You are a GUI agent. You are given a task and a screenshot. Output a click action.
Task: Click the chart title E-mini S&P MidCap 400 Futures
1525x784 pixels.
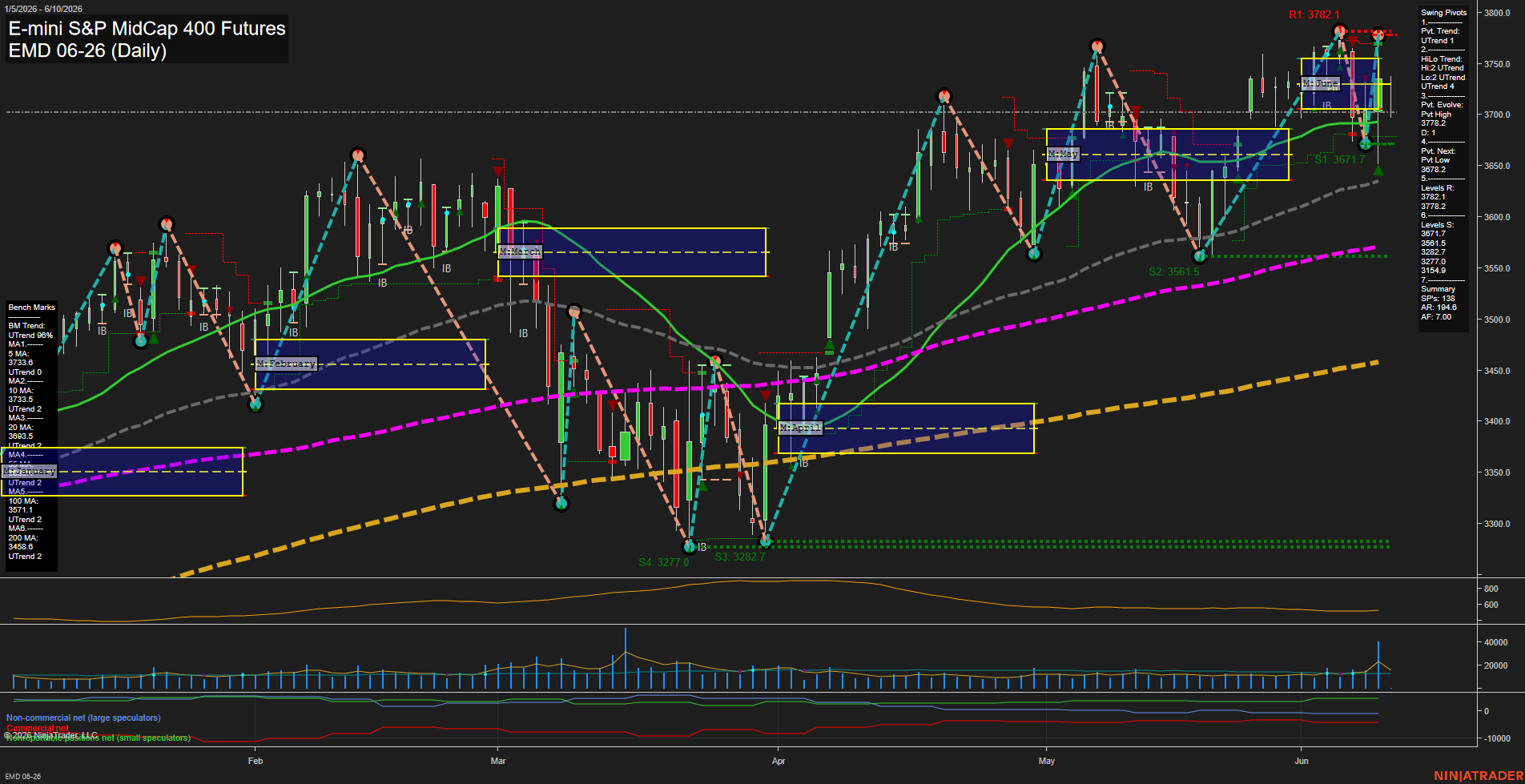point(147,28)
